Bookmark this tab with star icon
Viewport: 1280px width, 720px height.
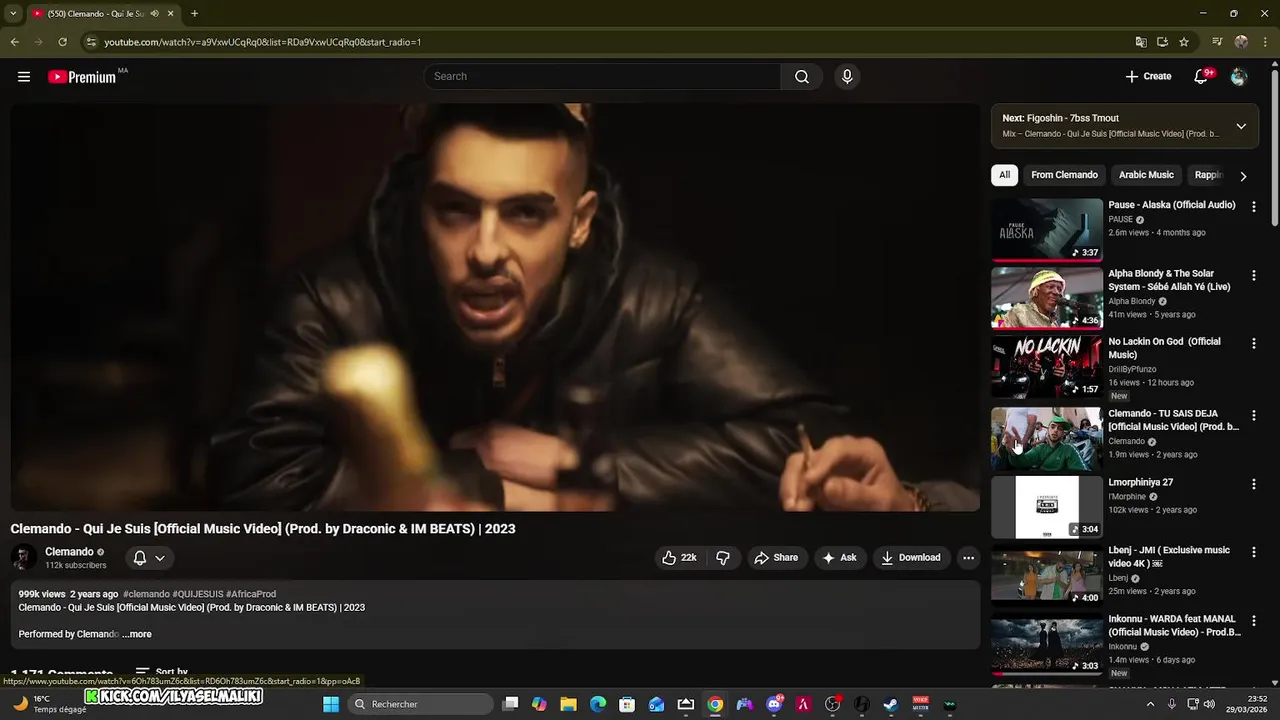1184,42
